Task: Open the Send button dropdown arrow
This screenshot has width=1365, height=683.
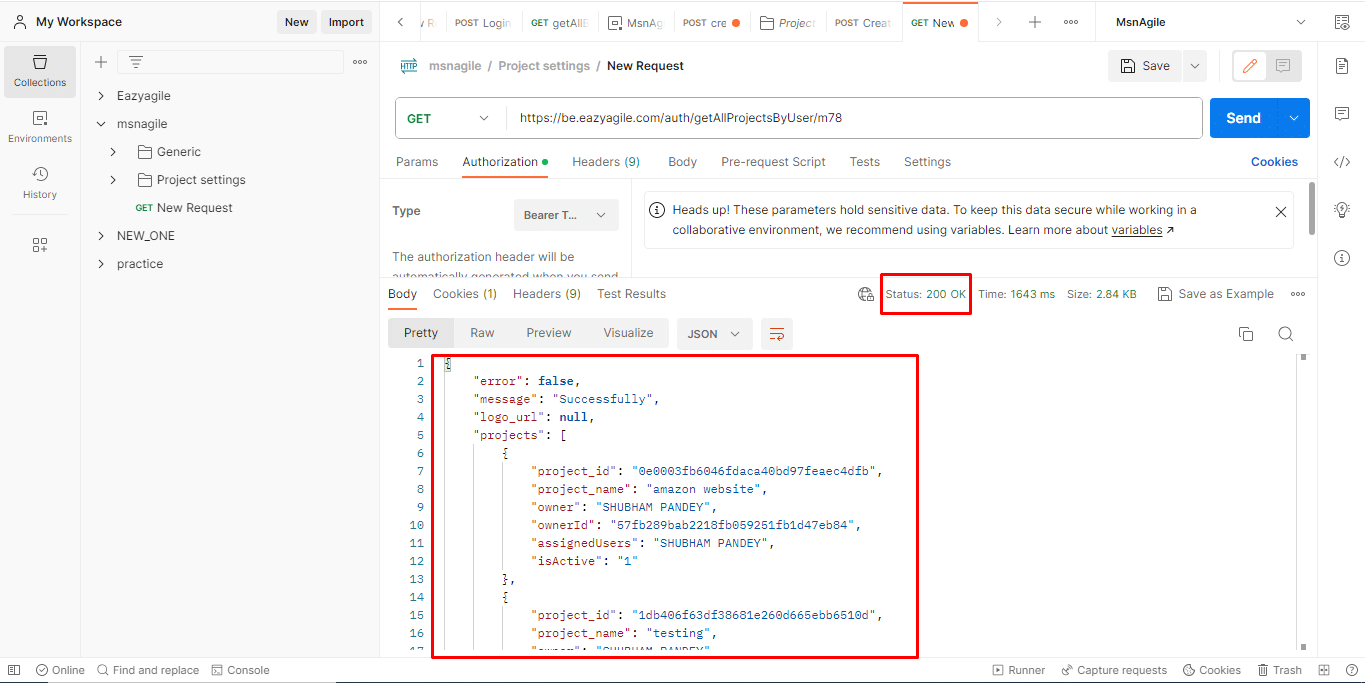Action: (x=1294, y=118)
